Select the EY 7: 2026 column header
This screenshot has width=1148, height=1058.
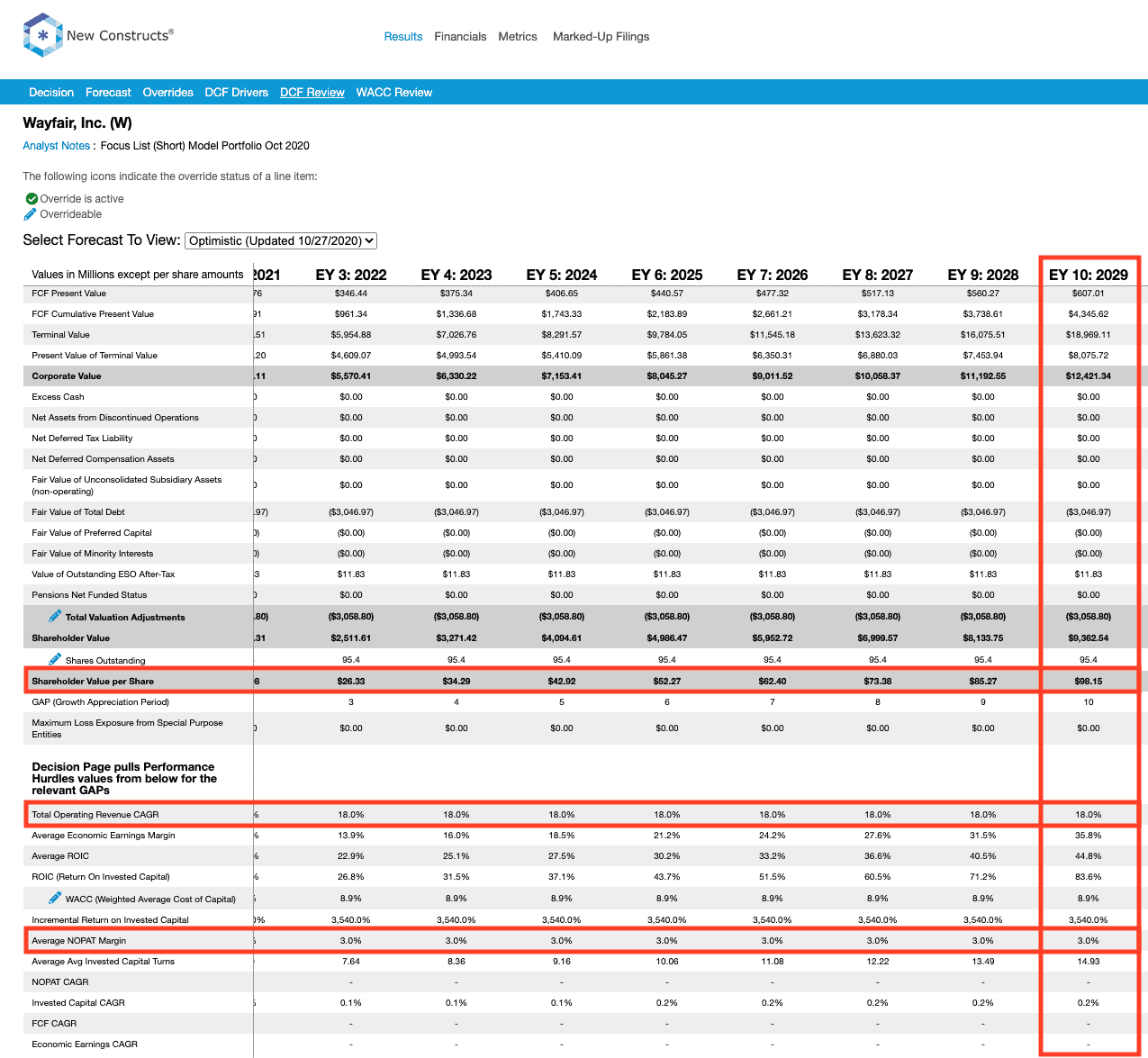coord(773,275)
